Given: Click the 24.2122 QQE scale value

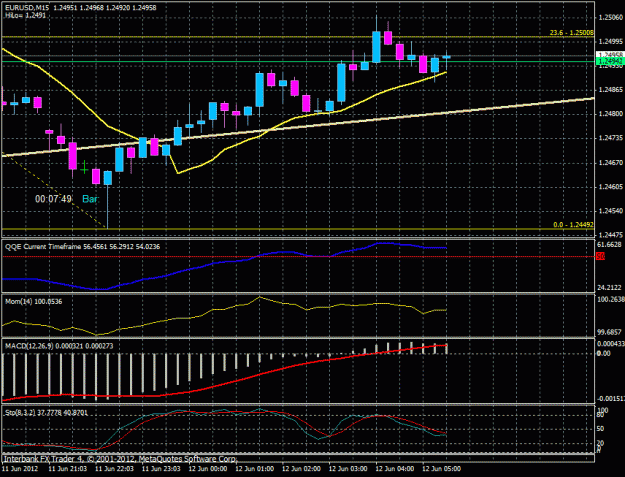Looking at the screenshot, I should [x=610, y=287].
